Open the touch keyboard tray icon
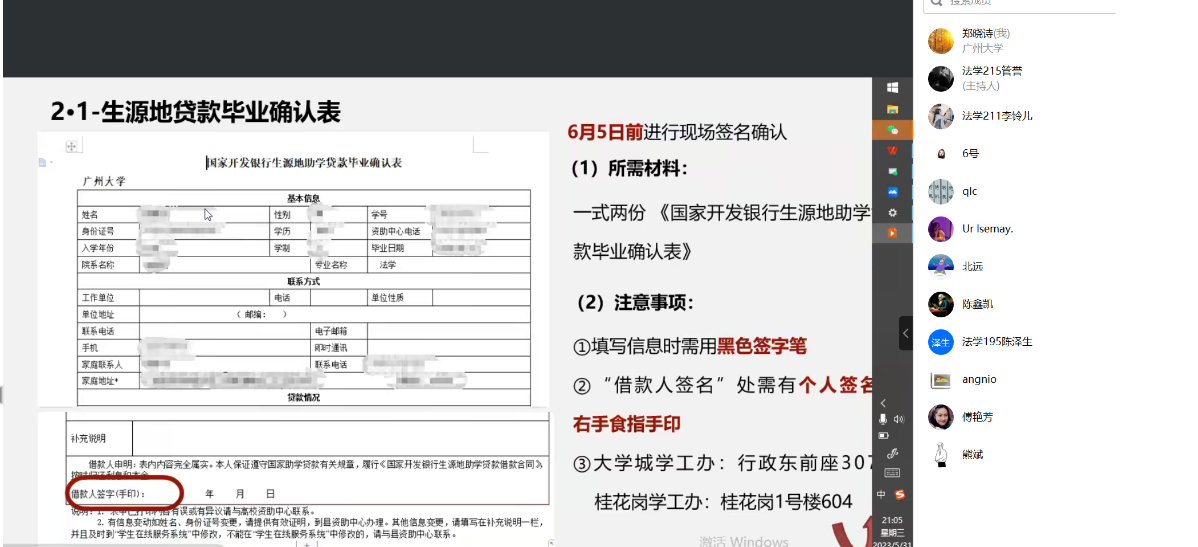 892,473
